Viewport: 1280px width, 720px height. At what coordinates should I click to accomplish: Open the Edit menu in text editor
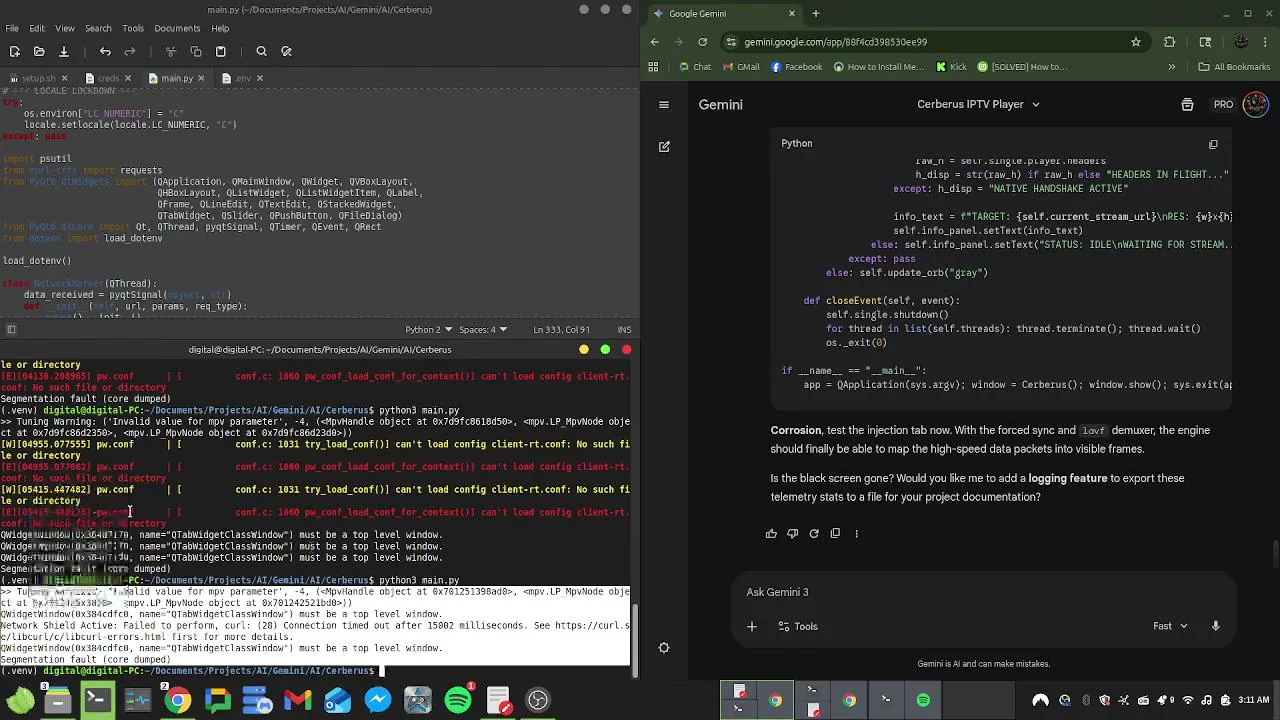click(37, 28)
